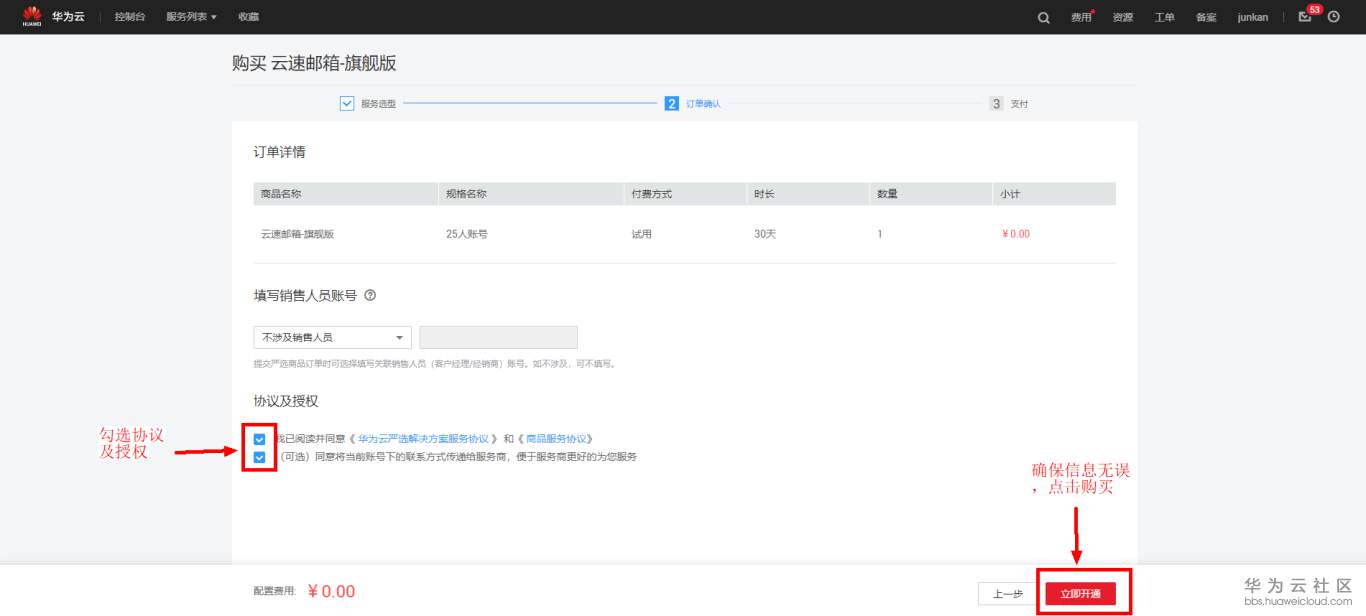This screenshot has width=1366, height=616.
Task: Open the 备案 menu
Action: coord(1206,17)
